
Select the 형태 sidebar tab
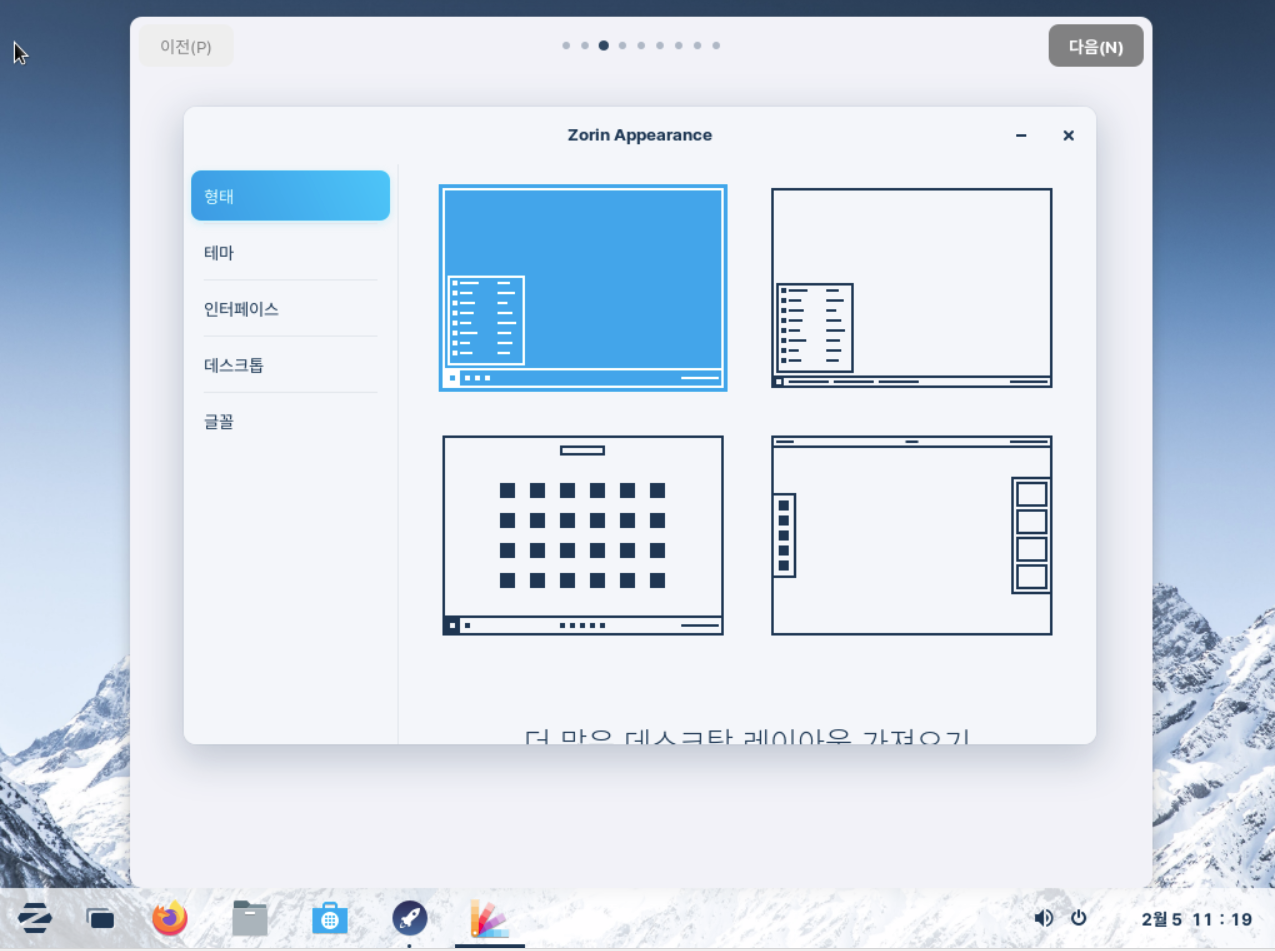click(x=290, y=195)
